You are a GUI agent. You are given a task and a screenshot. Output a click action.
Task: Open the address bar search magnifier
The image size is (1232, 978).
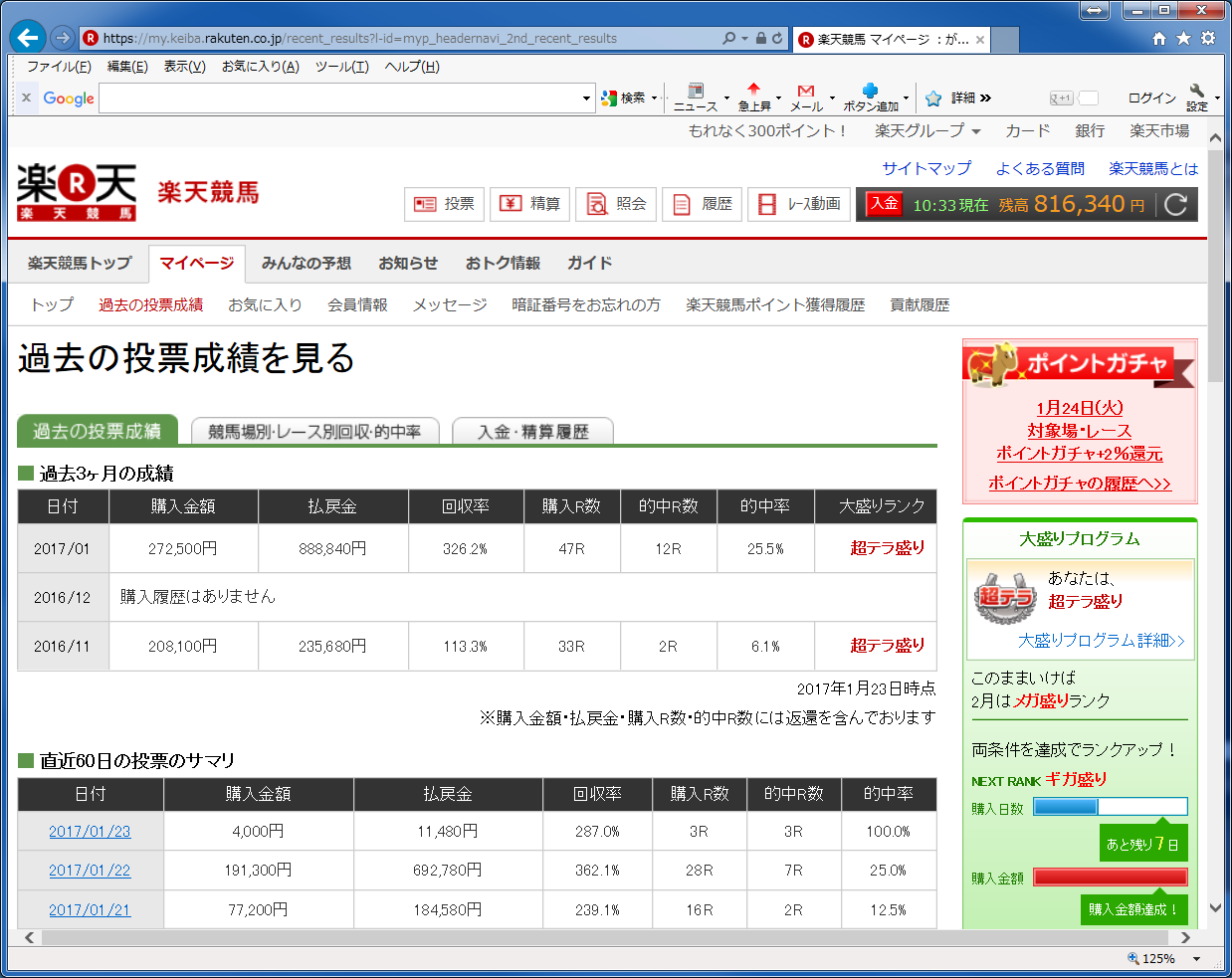(729, 38)
